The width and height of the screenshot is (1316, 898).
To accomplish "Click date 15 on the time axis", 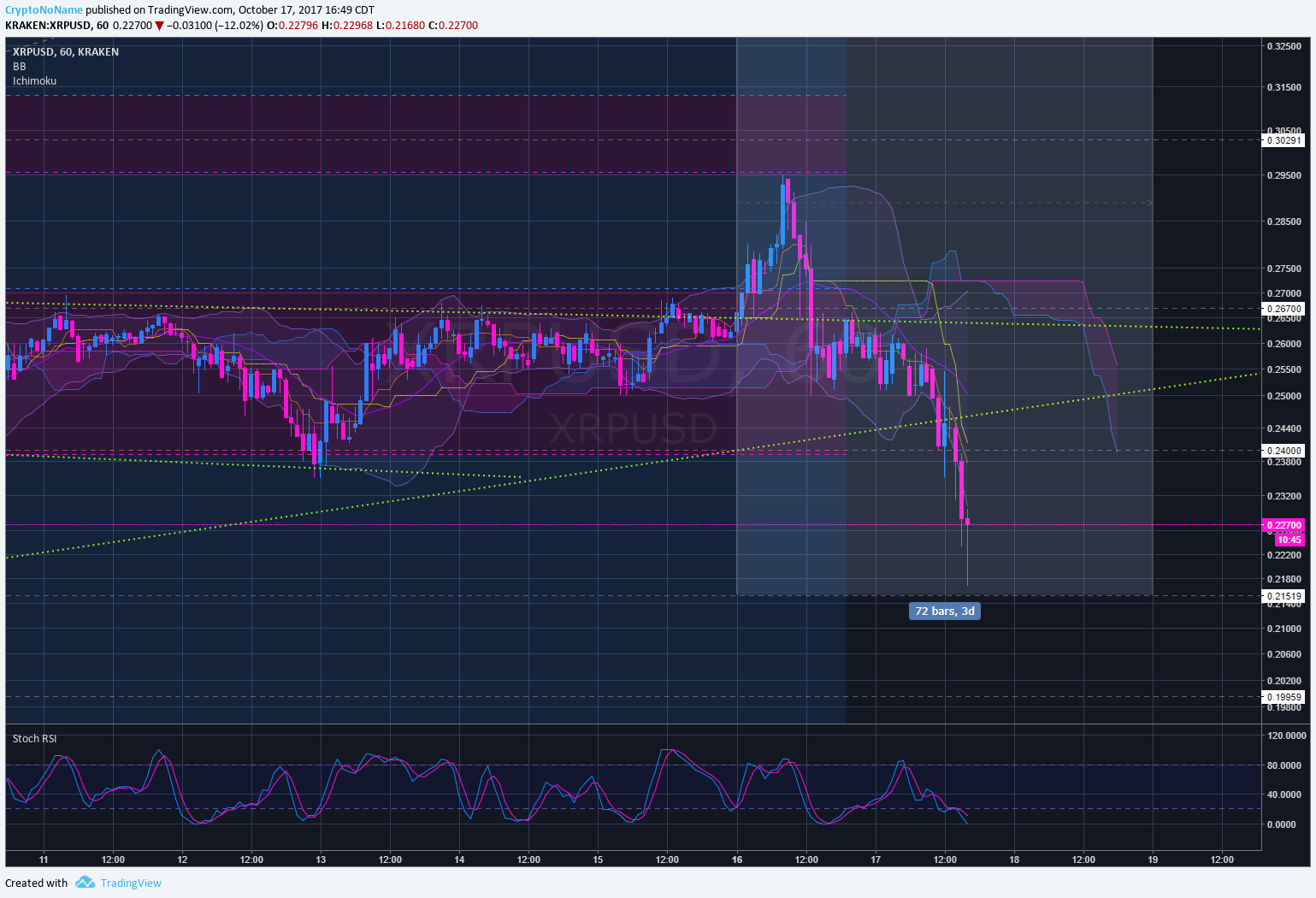I will [598, 860].
